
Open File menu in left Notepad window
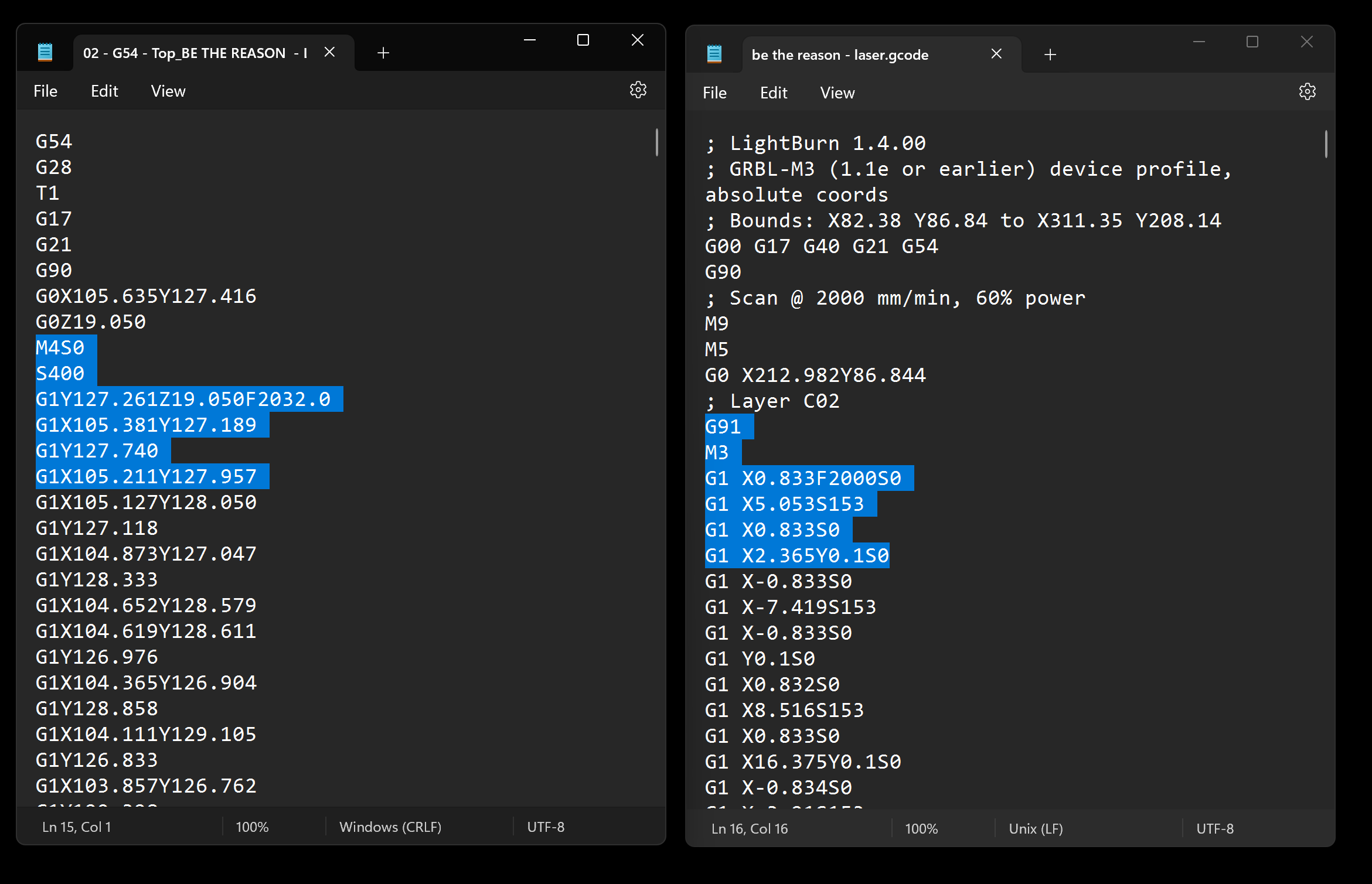(x=46, y=92)
